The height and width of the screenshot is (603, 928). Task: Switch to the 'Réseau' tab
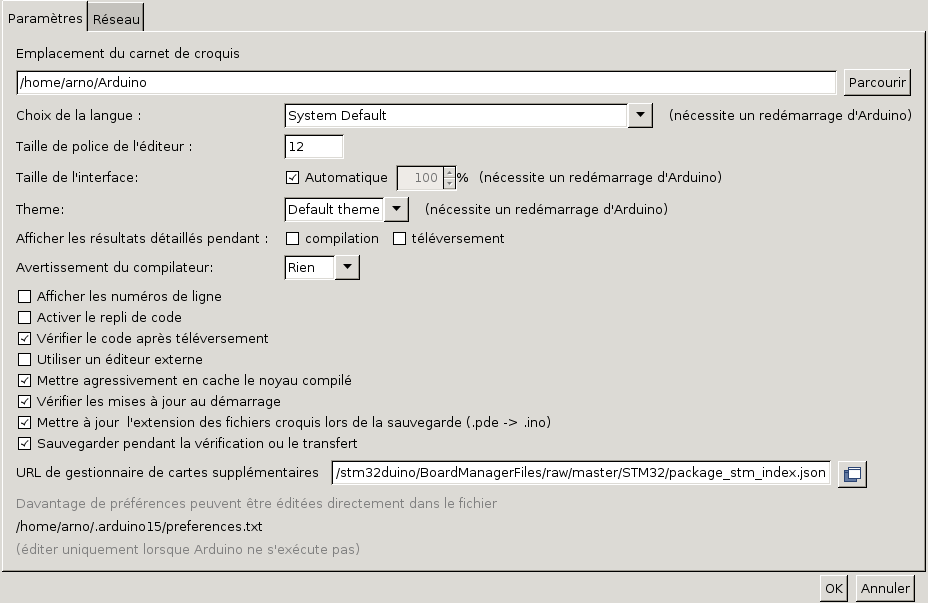[x=117, y=17]
